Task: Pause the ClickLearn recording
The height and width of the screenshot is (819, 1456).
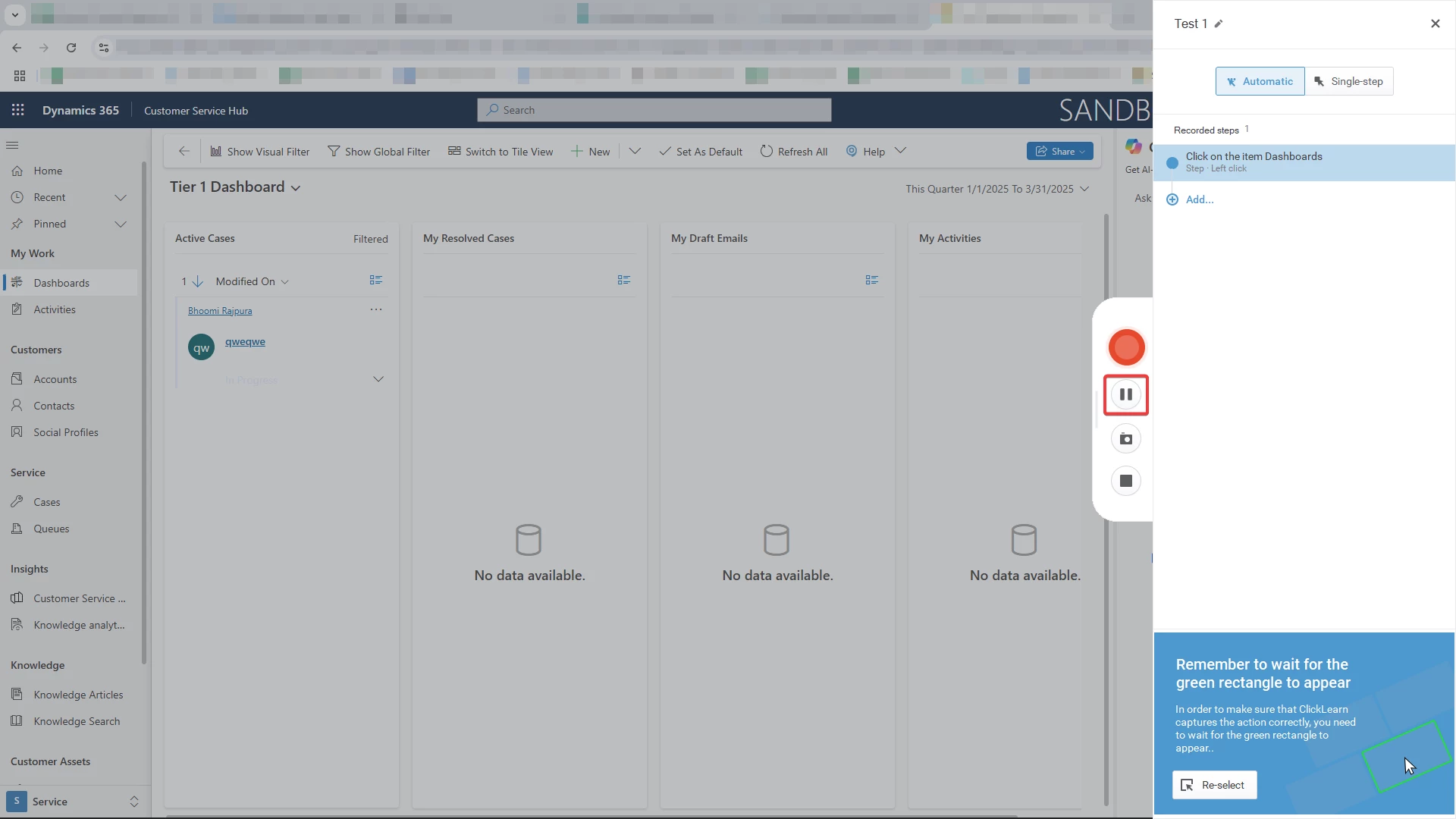Action: click(x=1126, y=394)
